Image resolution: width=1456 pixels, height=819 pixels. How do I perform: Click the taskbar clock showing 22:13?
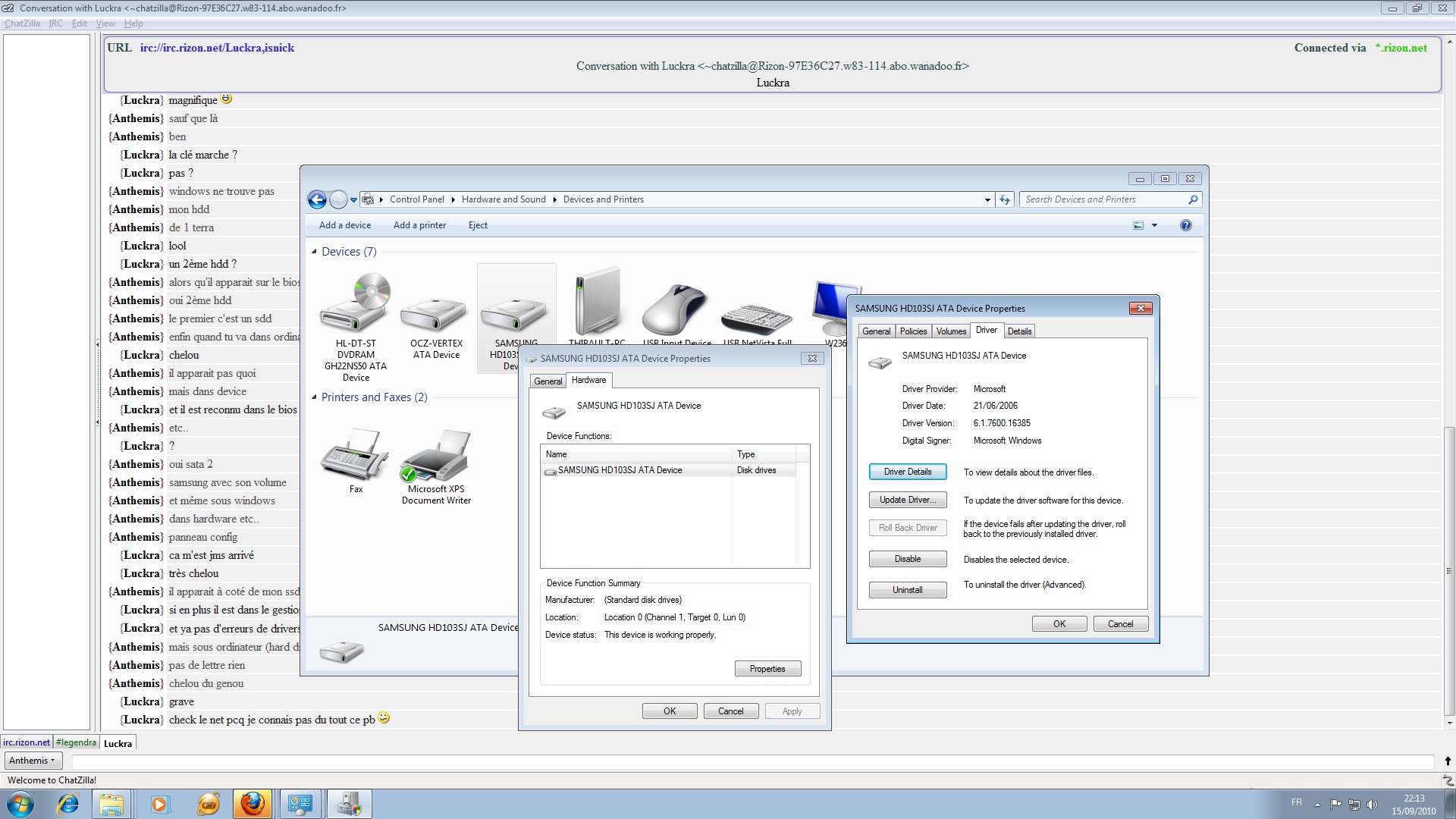coord(1414,805)
